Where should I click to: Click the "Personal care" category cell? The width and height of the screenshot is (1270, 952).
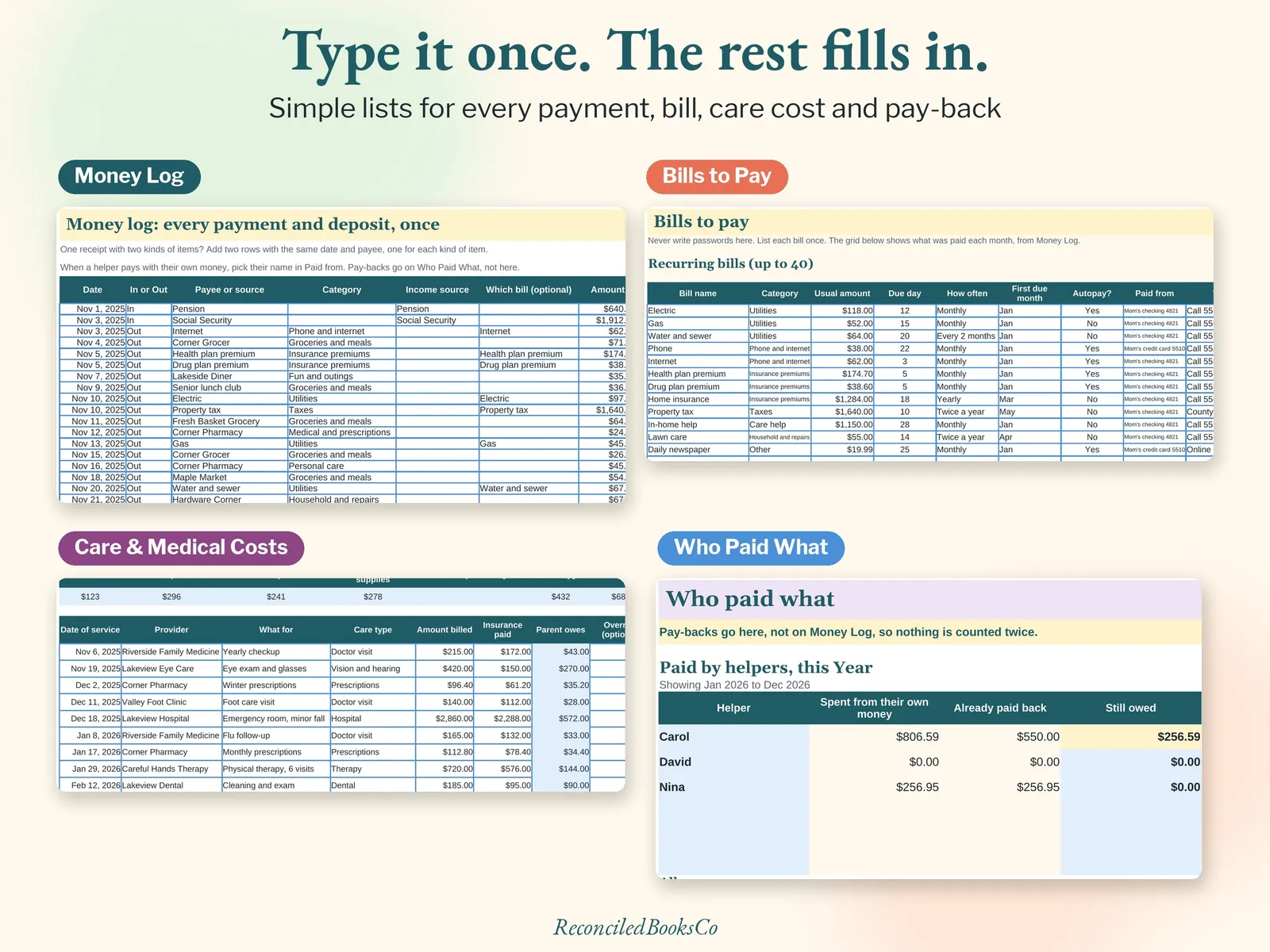click(x=341, y=466)
